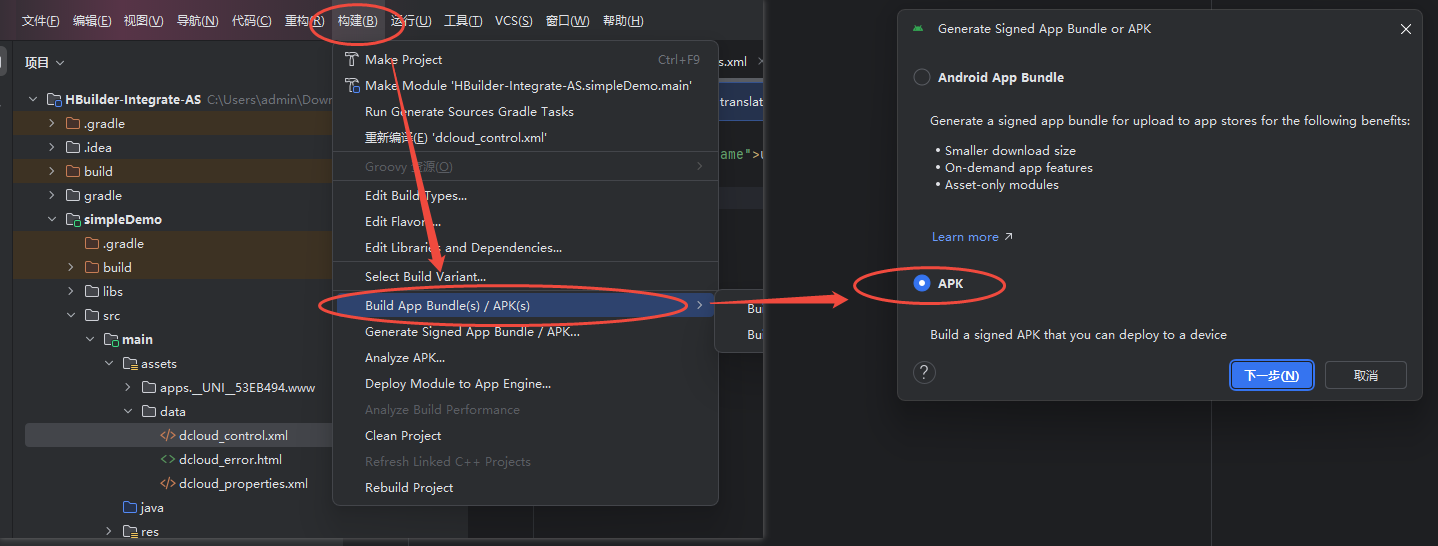Expand the libs folder chevron

[x=71, y=291]
